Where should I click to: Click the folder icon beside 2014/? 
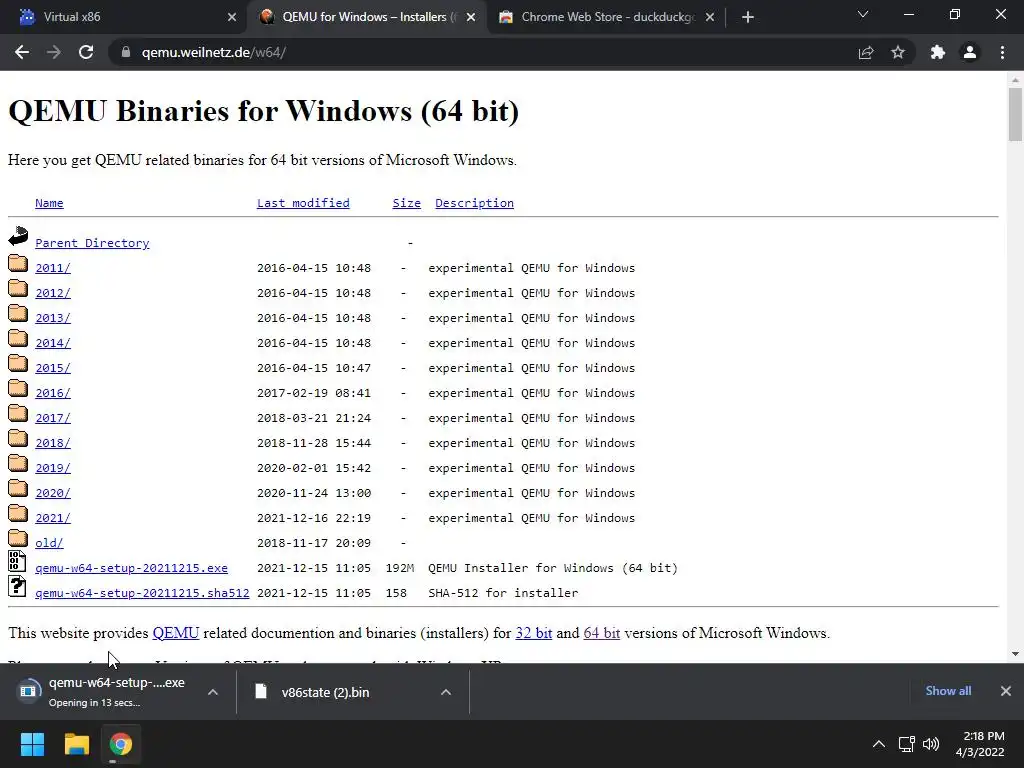[18, 338]
